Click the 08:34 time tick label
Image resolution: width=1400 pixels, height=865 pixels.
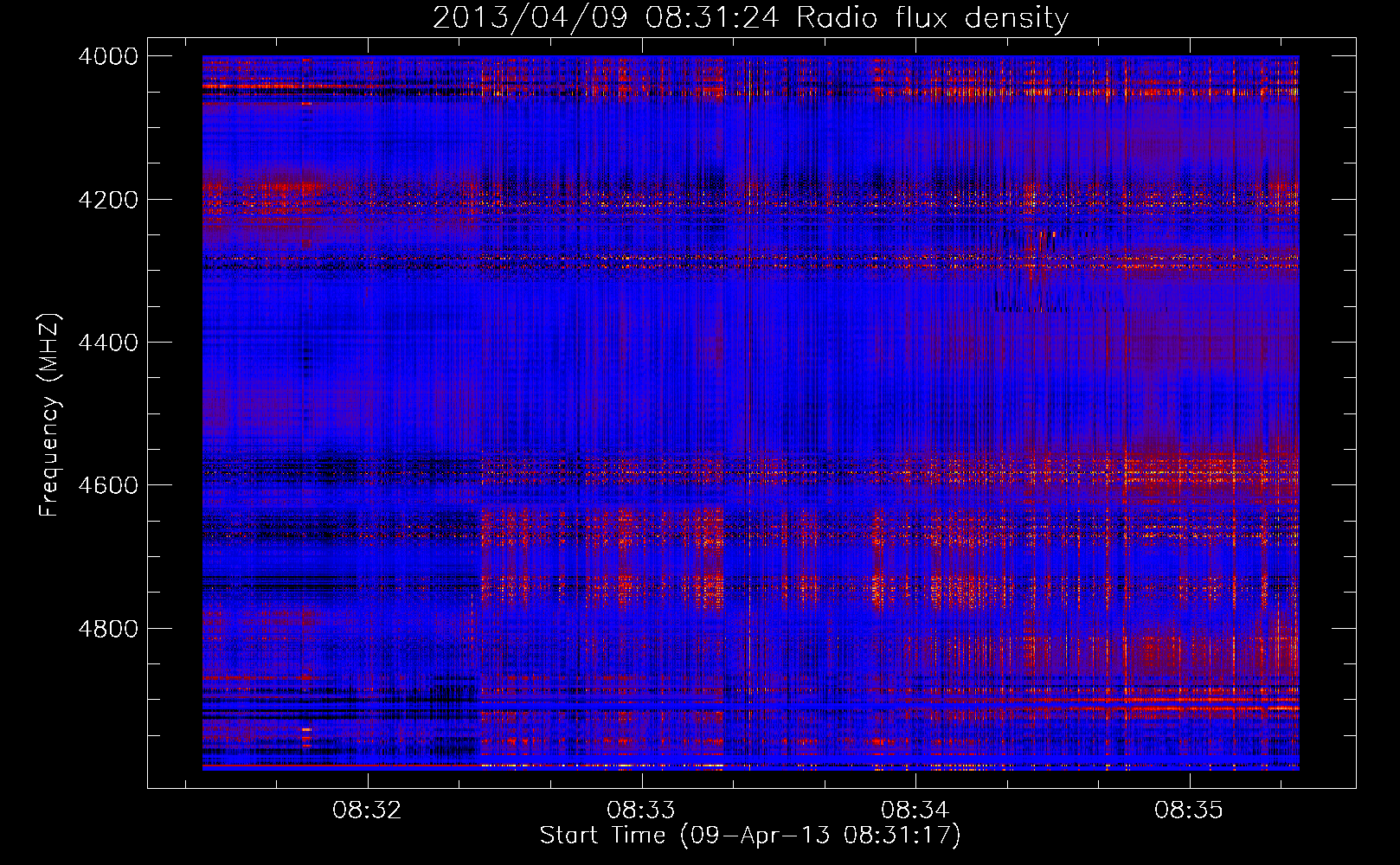[x=915, y=811]
